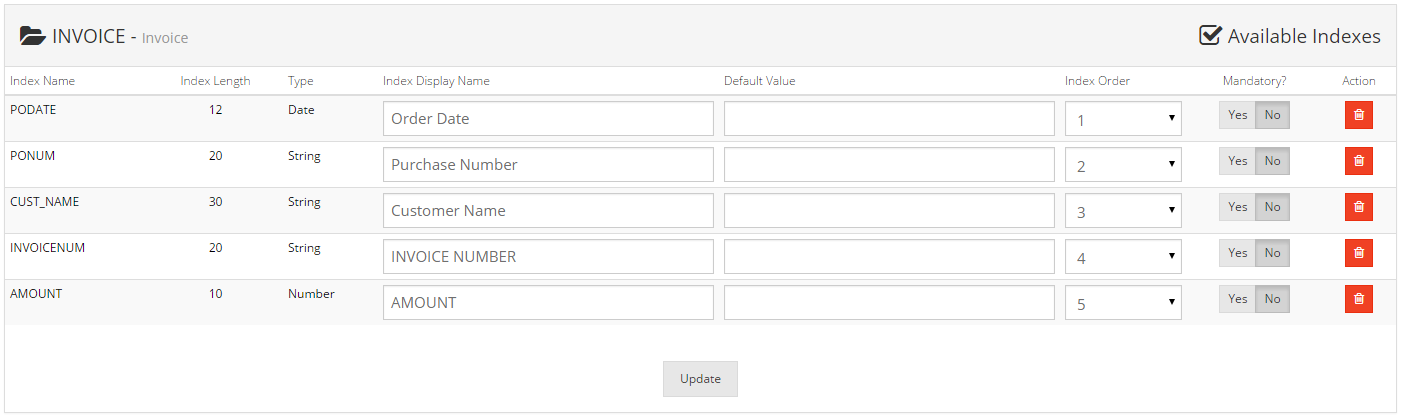This screenshot has height=418, width=1402.
Task: Focus the INVOICE NUMBER display name field
Action: [x=548, y=256]
